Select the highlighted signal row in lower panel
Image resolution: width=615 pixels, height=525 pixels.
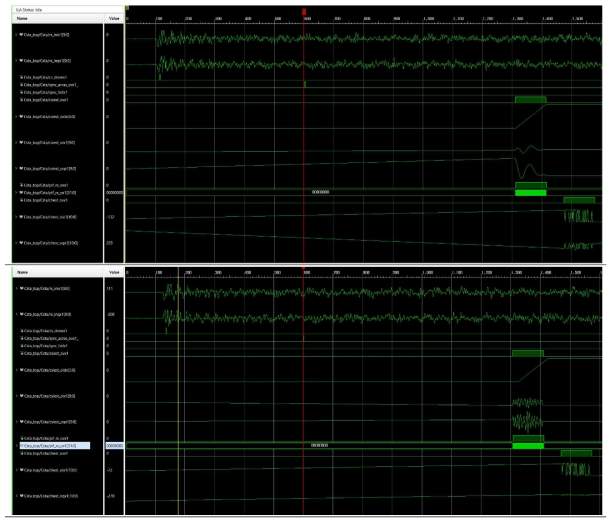(x=55, y=446)
